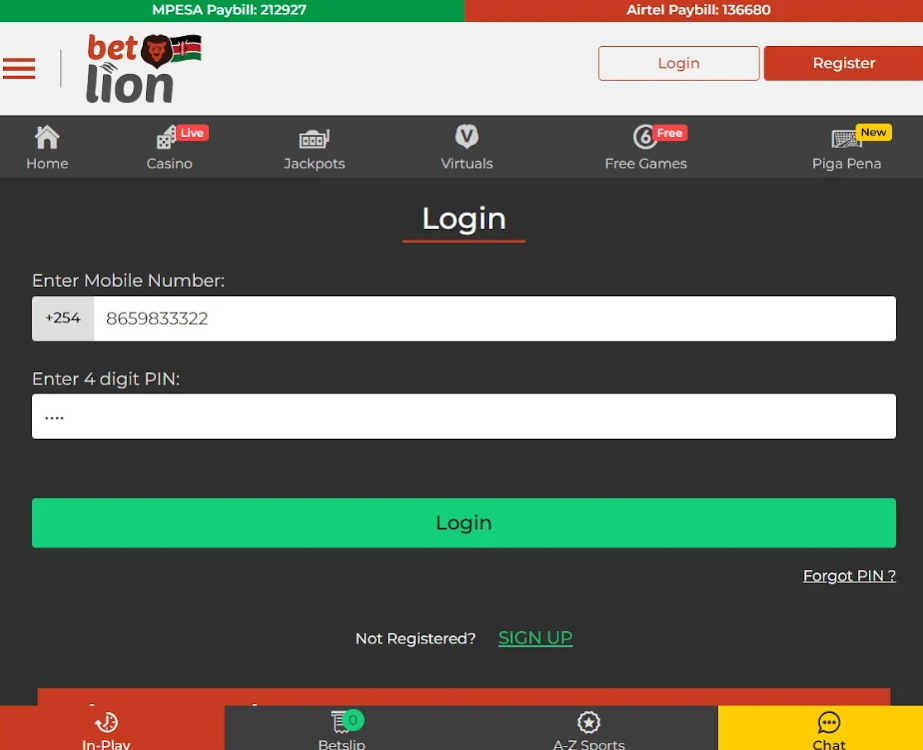Switch to In-Play tab
The height and width of the screenshot is (750, 923).
click(x=106, y=727)
